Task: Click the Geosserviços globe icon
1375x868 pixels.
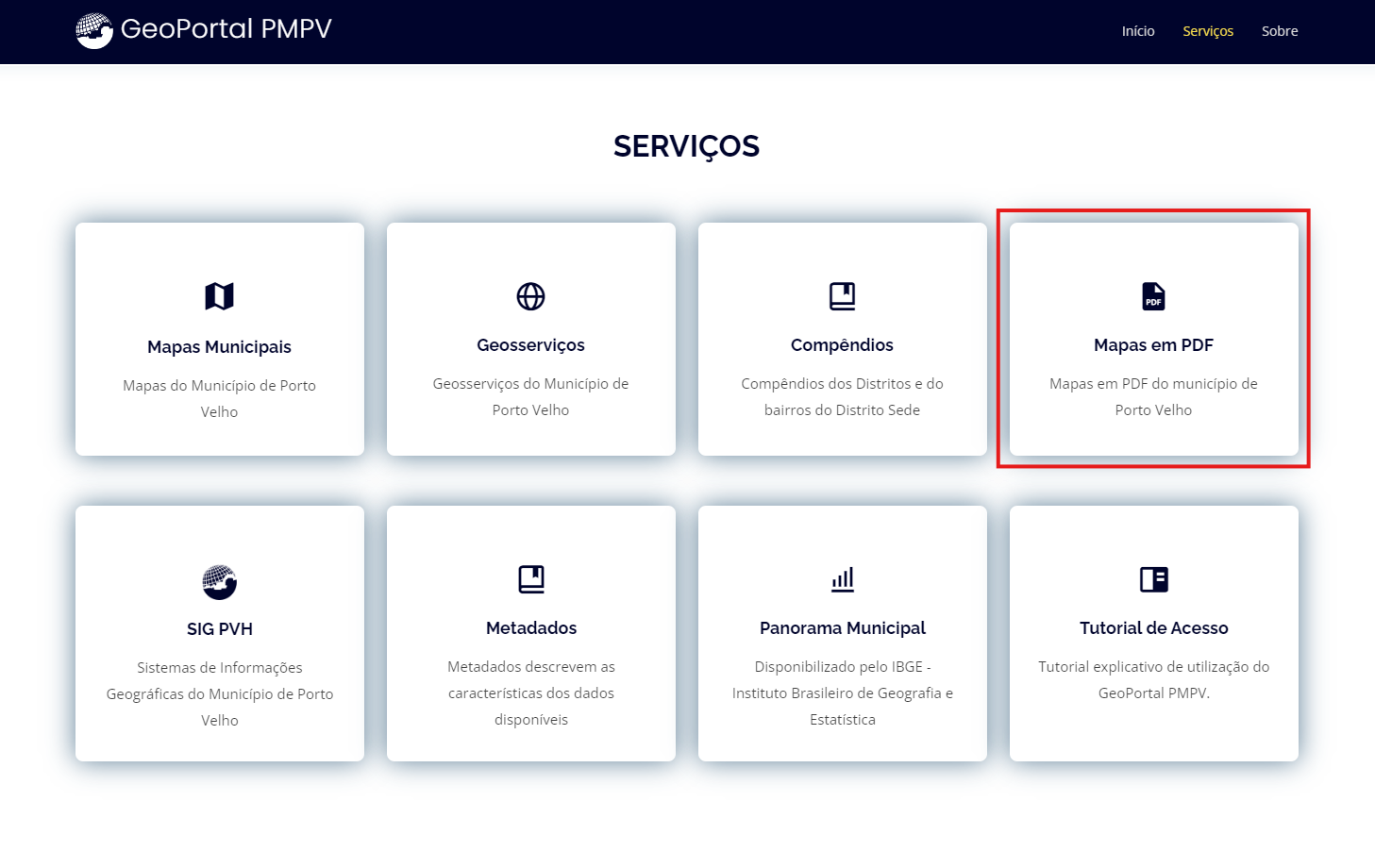Action: tap(530, 296)
